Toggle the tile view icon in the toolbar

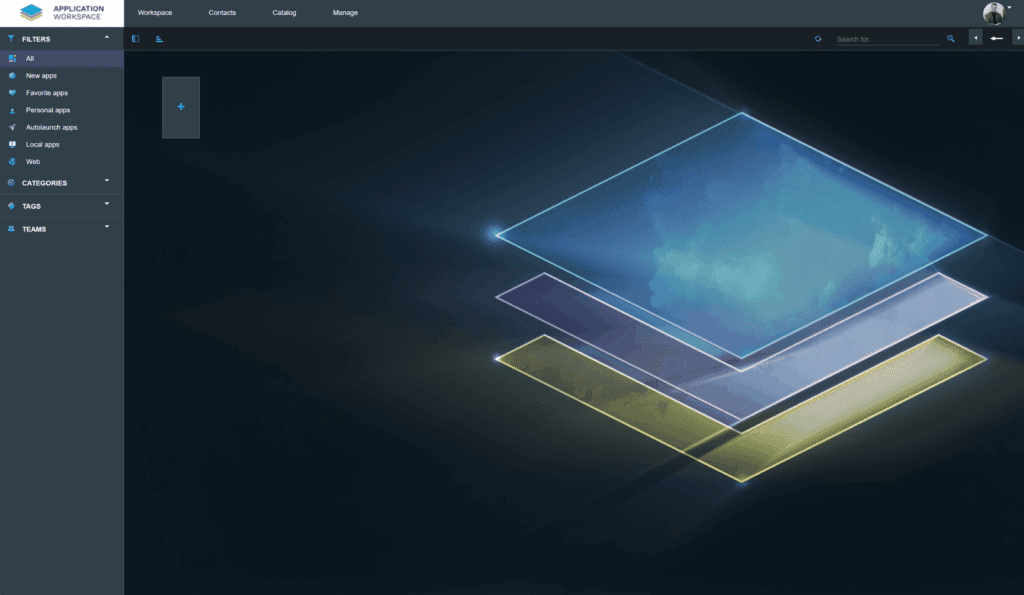click(x=135, y=38)
